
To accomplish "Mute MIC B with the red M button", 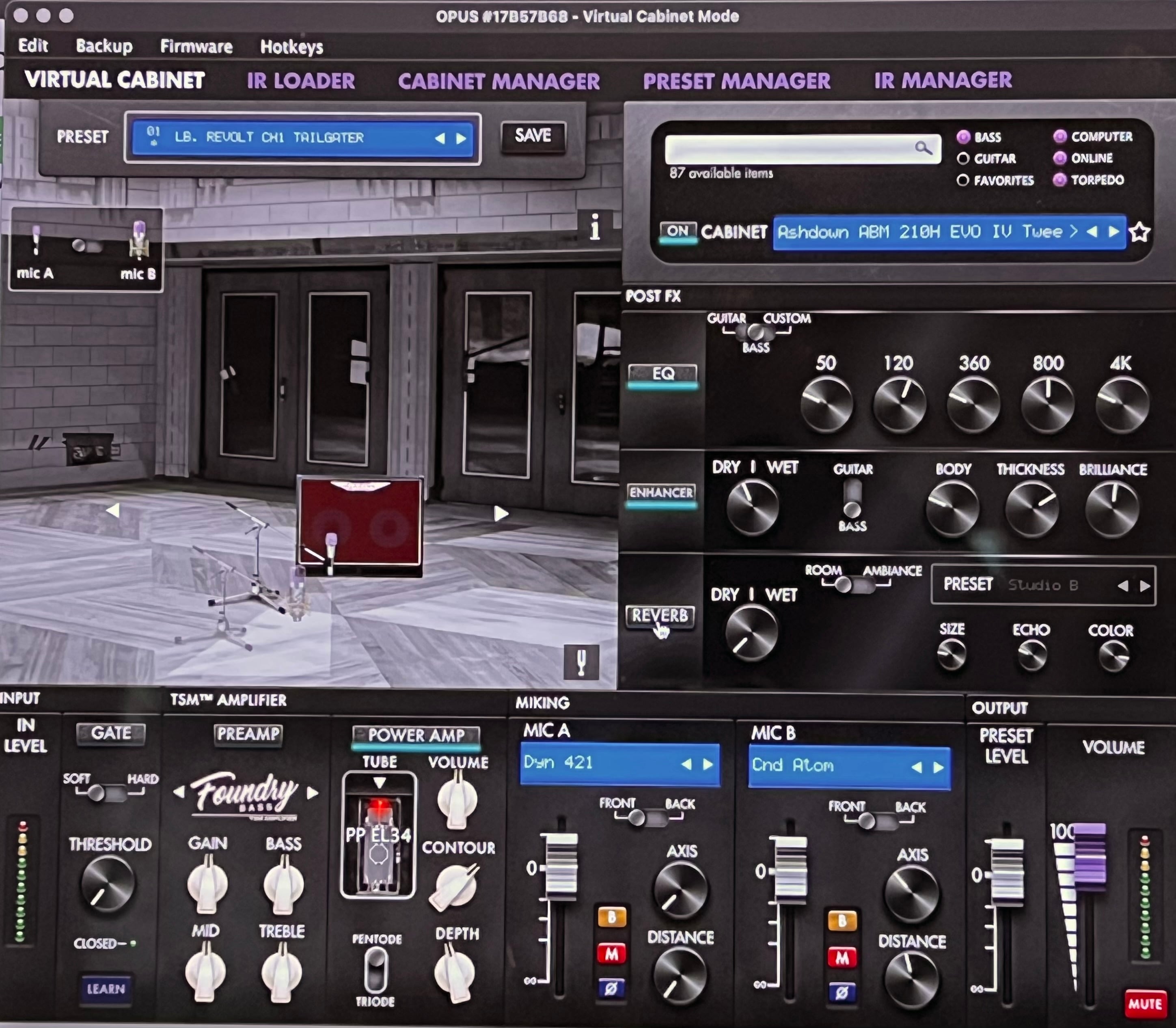I will click(842, 957).
